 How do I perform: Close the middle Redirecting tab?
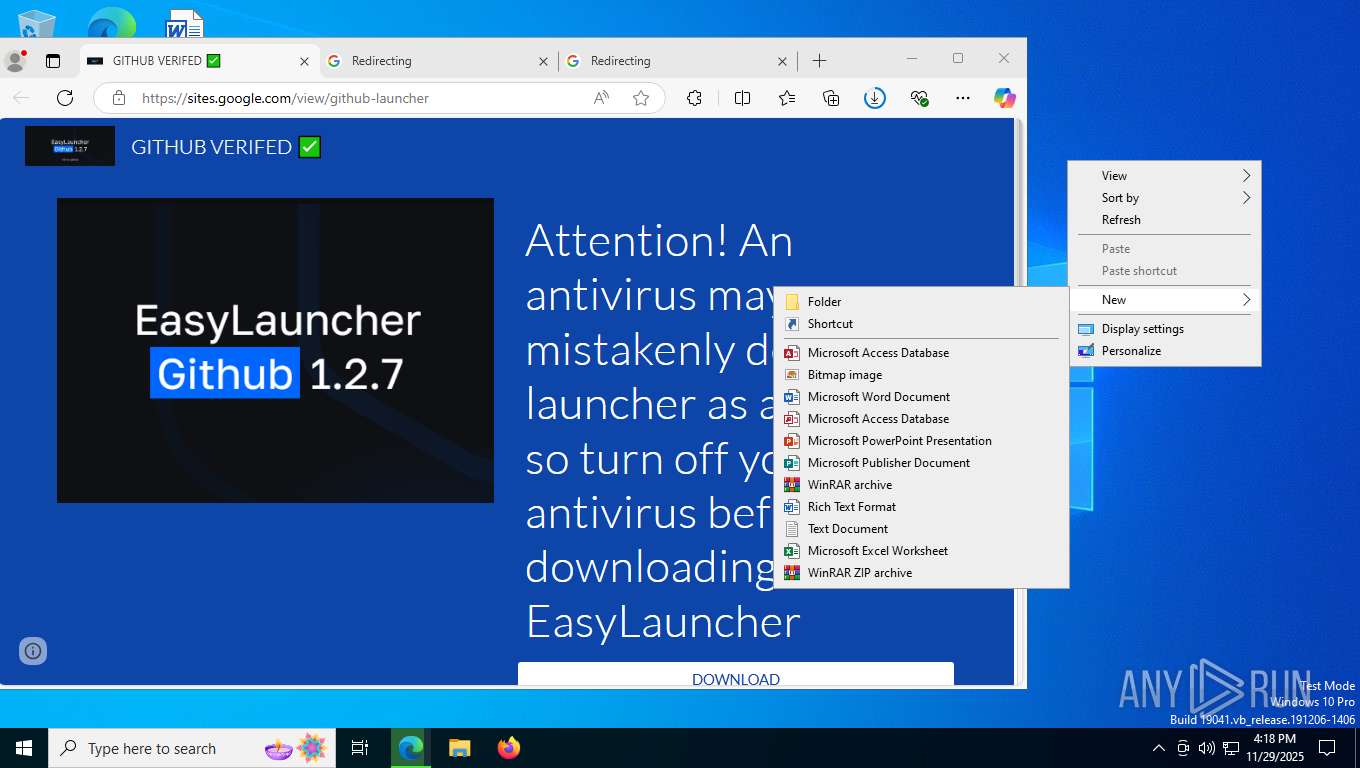(543, 61)
